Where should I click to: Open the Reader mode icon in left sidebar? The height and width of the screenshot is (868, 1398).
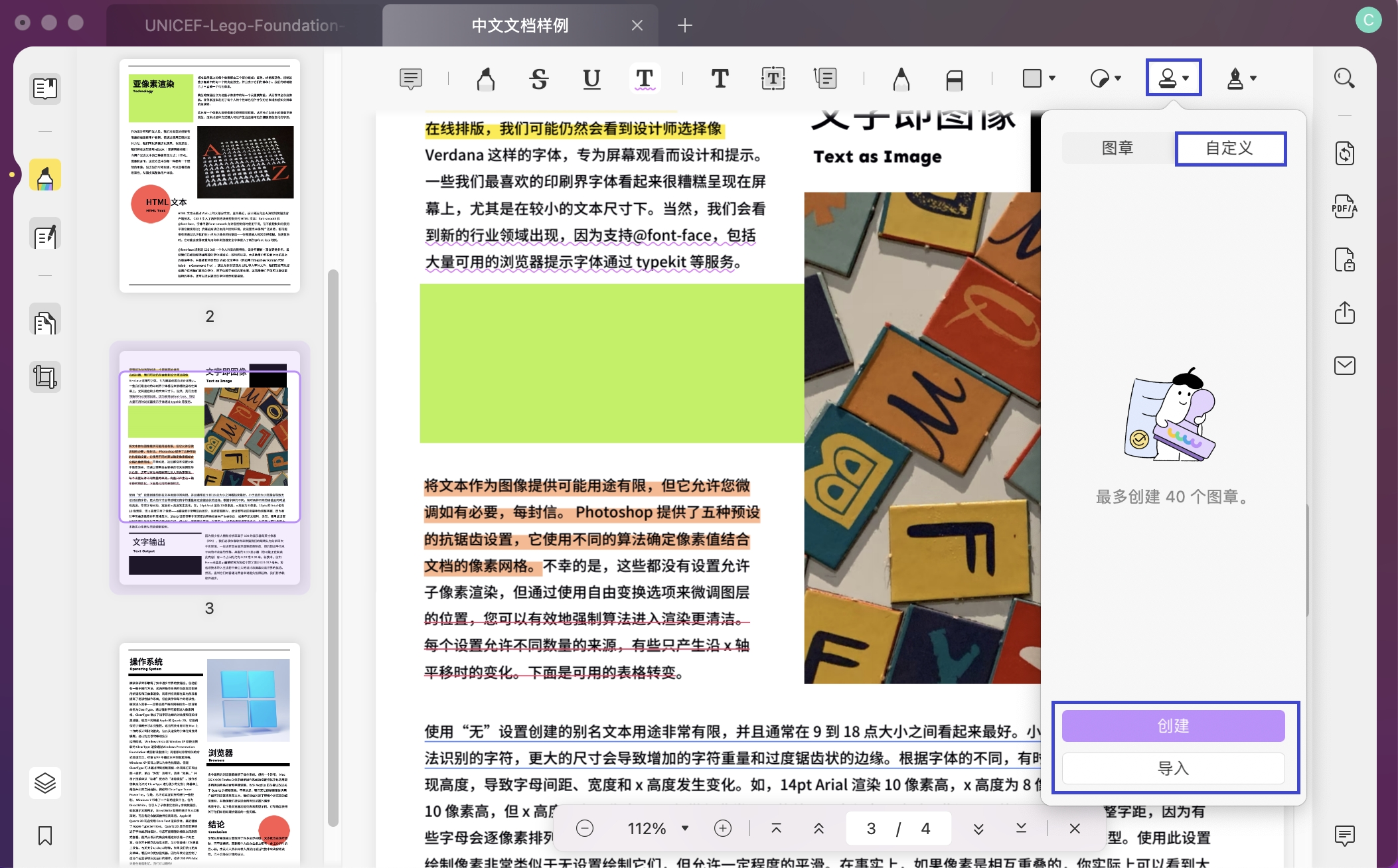pos(45,88)
